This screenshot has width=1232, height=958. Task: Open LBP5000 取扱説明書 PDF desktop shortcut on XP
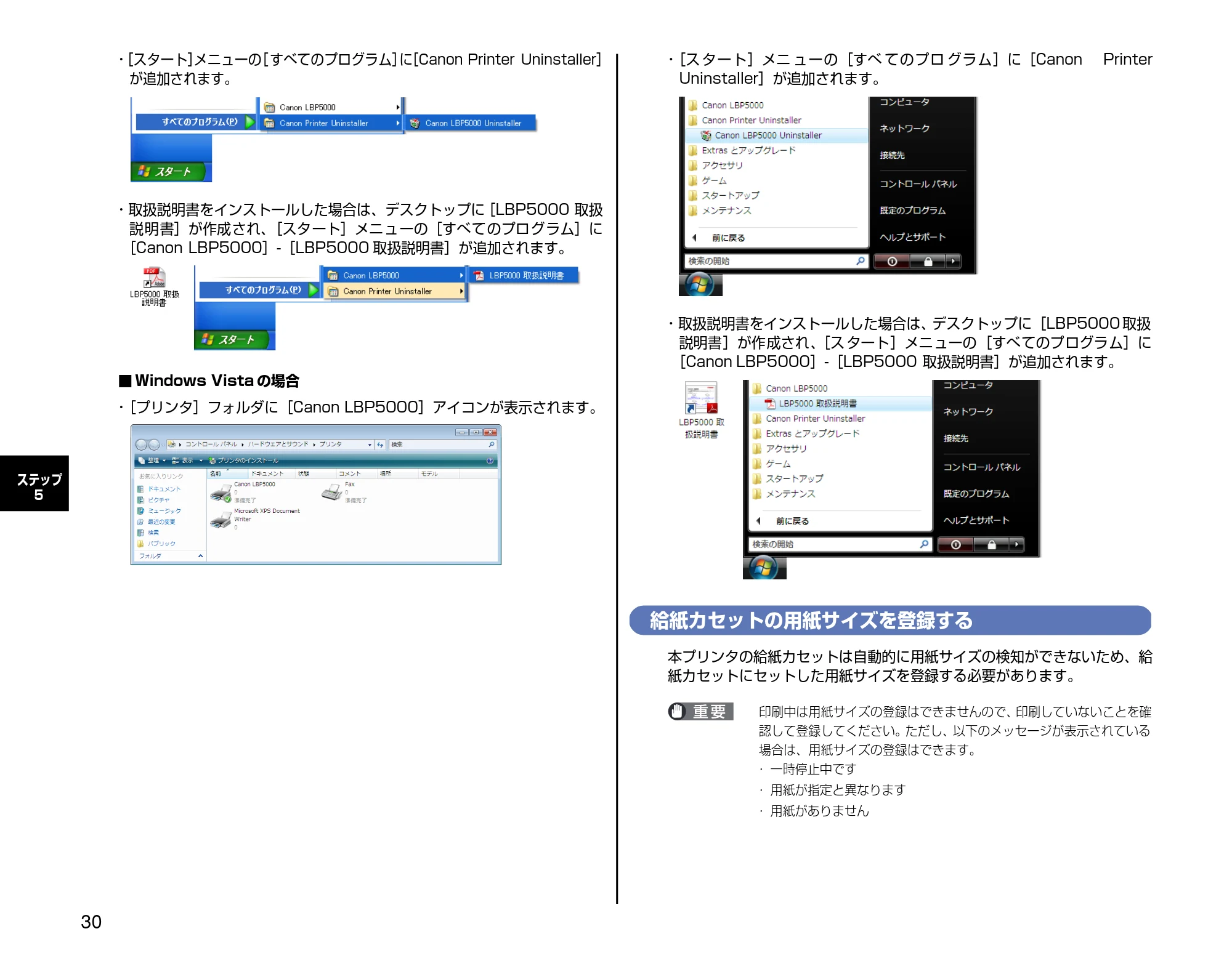tap(154, 286)
